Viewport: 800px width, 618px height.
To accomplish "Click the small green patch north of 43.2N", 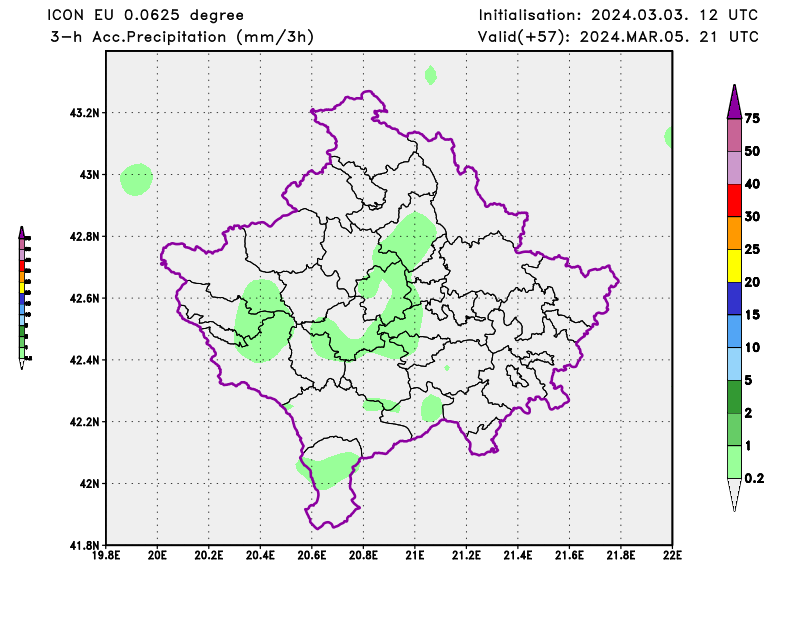I will 431,76.
